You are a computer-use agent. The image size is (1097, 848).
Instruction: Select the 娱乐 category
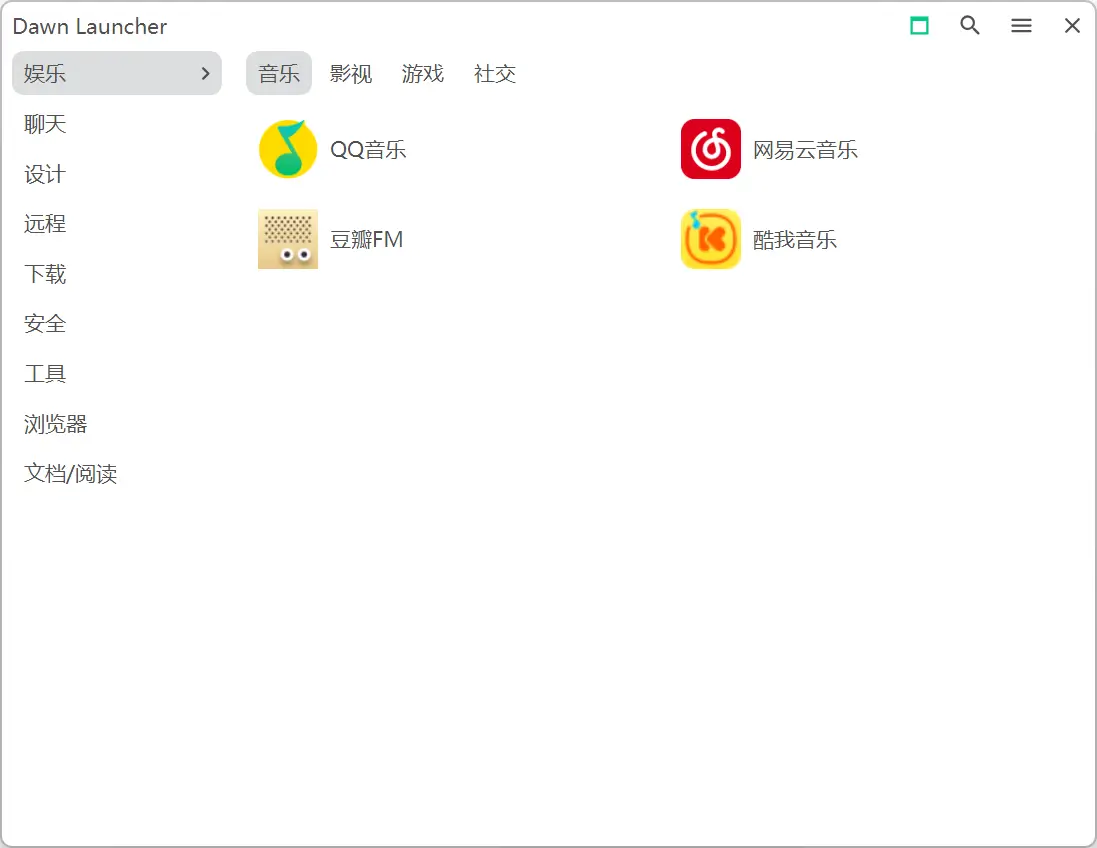coord(117,73)
